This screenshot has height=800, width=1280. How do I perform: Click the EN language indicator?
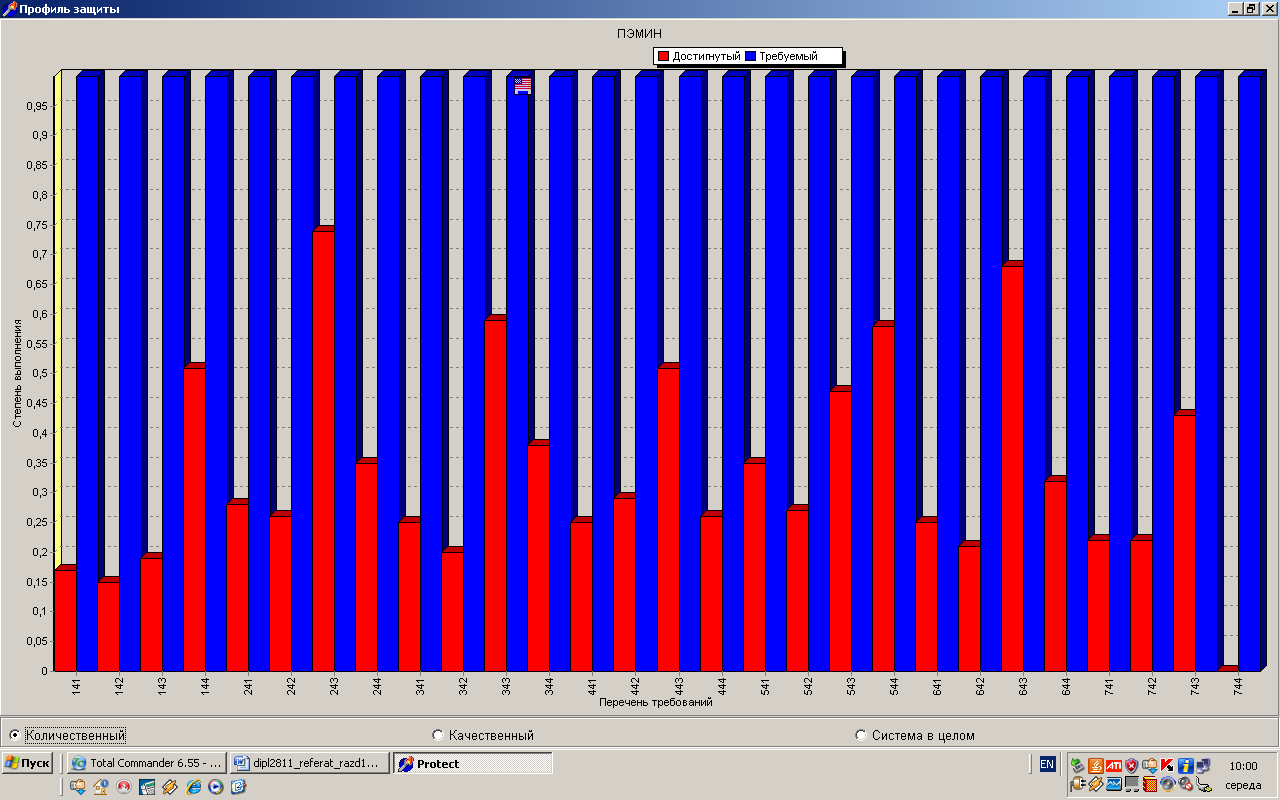[1047, 764]
